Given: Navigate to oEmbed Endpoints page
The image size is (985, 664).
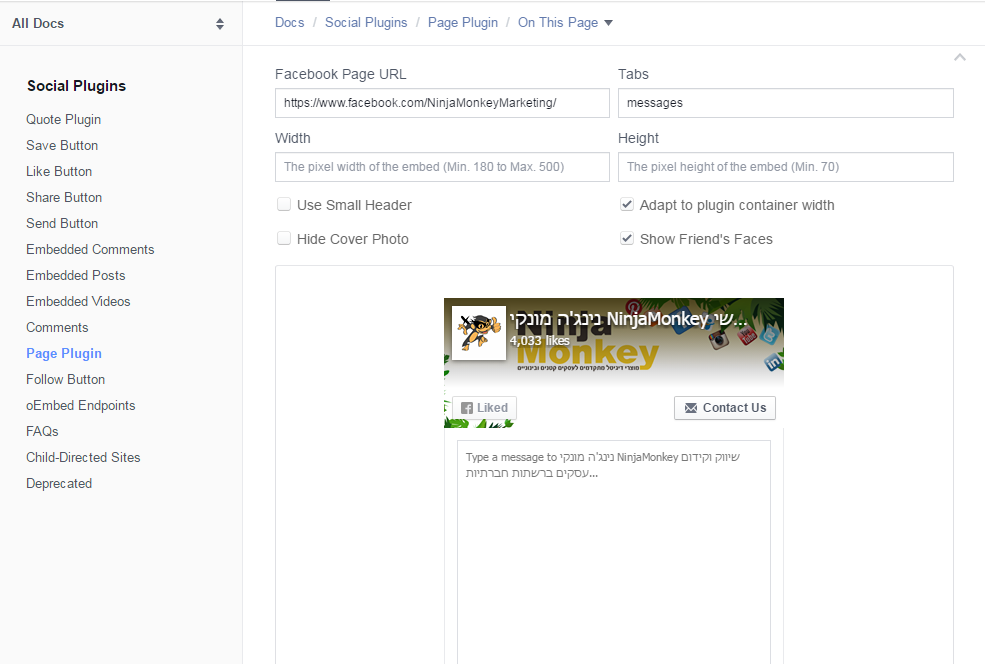Looking at the screenshot, I should click(x=80, y=405).
